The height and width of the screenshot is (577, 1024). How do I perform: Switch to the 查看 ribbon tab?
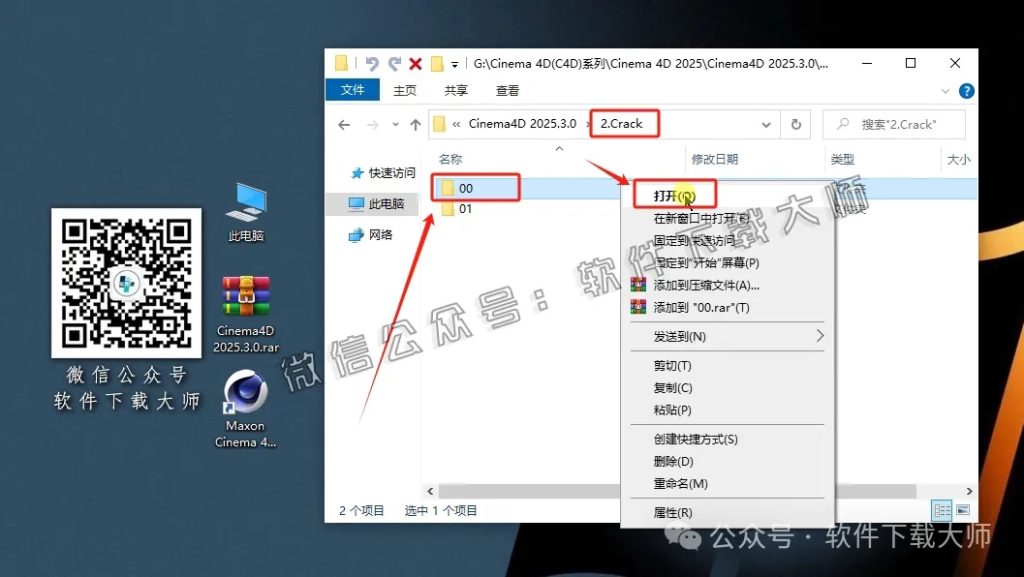(505, 89)
